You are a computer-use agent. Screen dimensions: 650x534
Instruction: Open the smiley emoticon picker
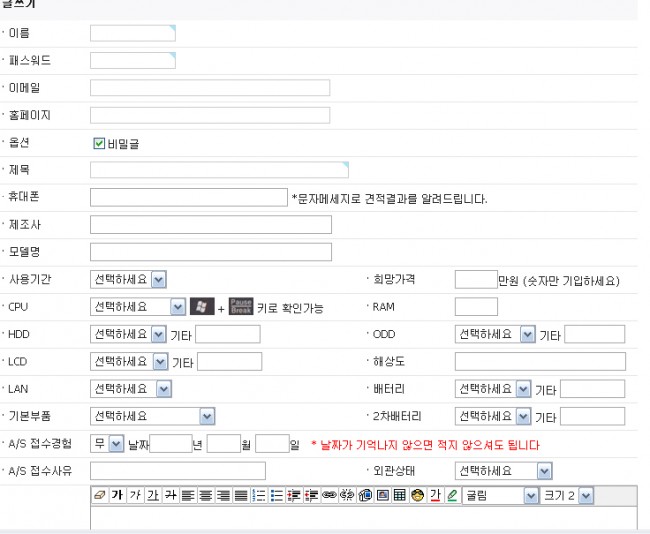[x=417, y=495]
